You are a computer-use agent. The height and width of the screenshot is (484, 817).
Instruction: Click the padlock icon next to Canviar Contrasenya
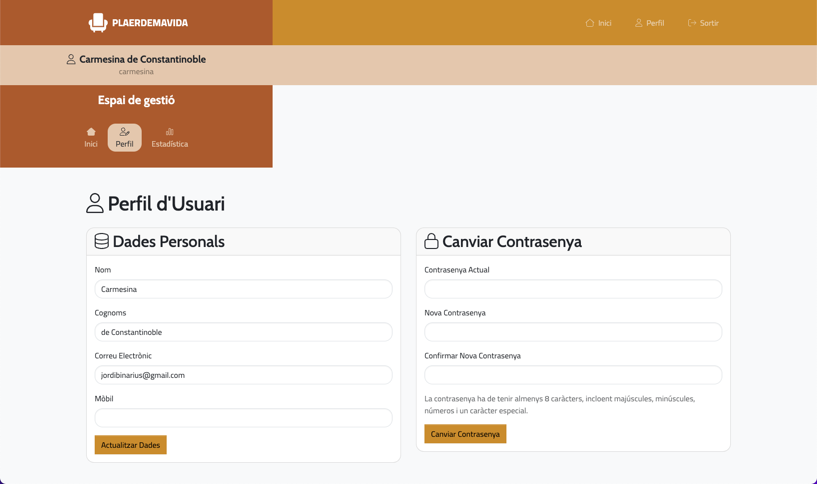[x=431, y=241]
